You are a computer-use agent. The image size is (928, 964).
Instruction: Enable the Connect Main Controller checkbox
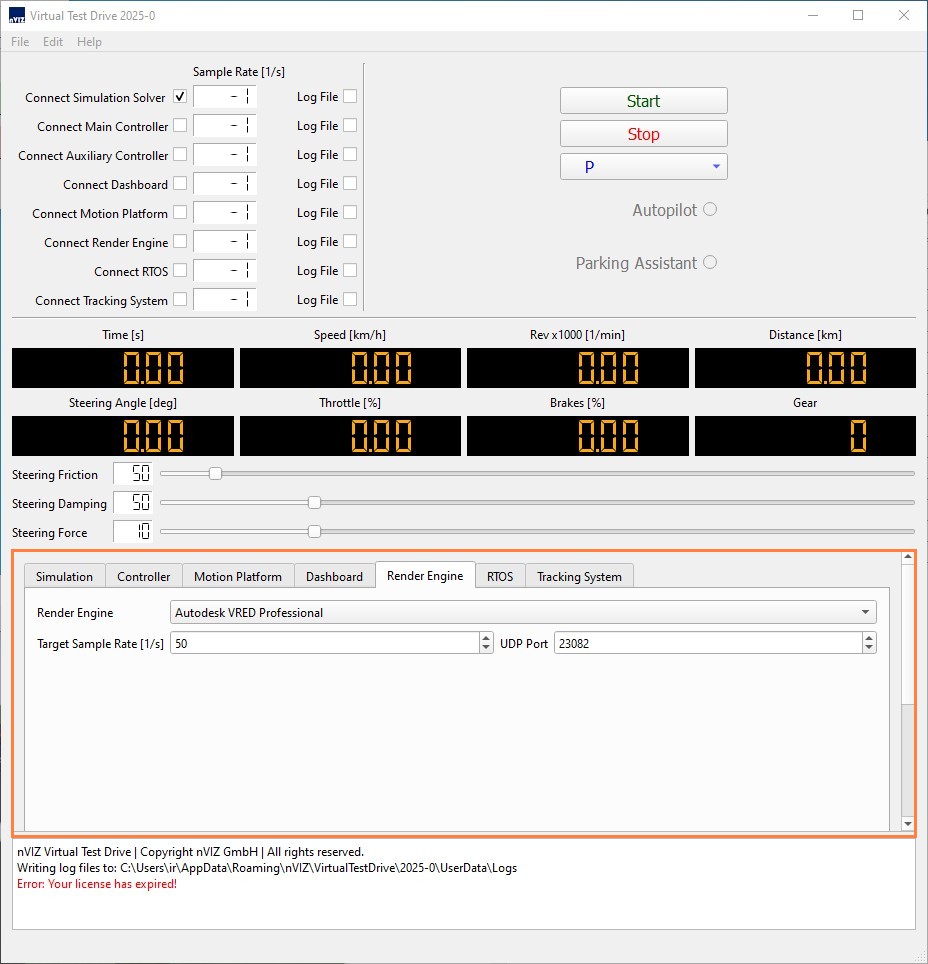180,126
